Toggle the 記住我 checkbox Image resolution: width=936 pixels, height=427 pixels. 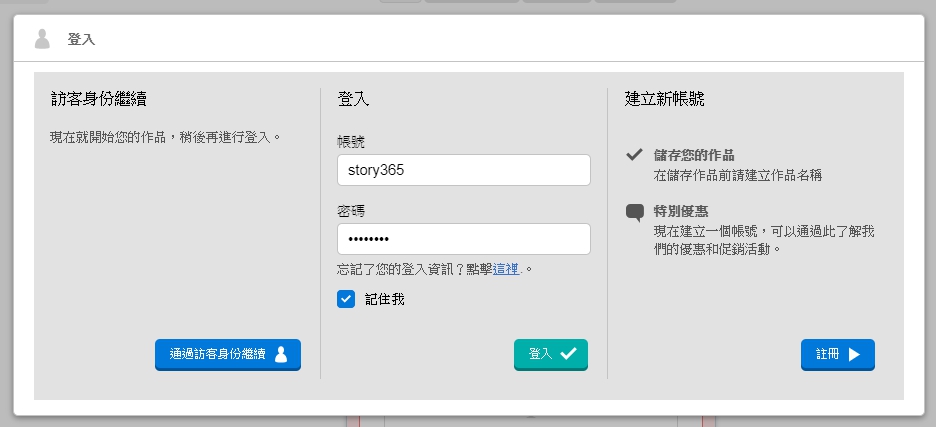346,298
